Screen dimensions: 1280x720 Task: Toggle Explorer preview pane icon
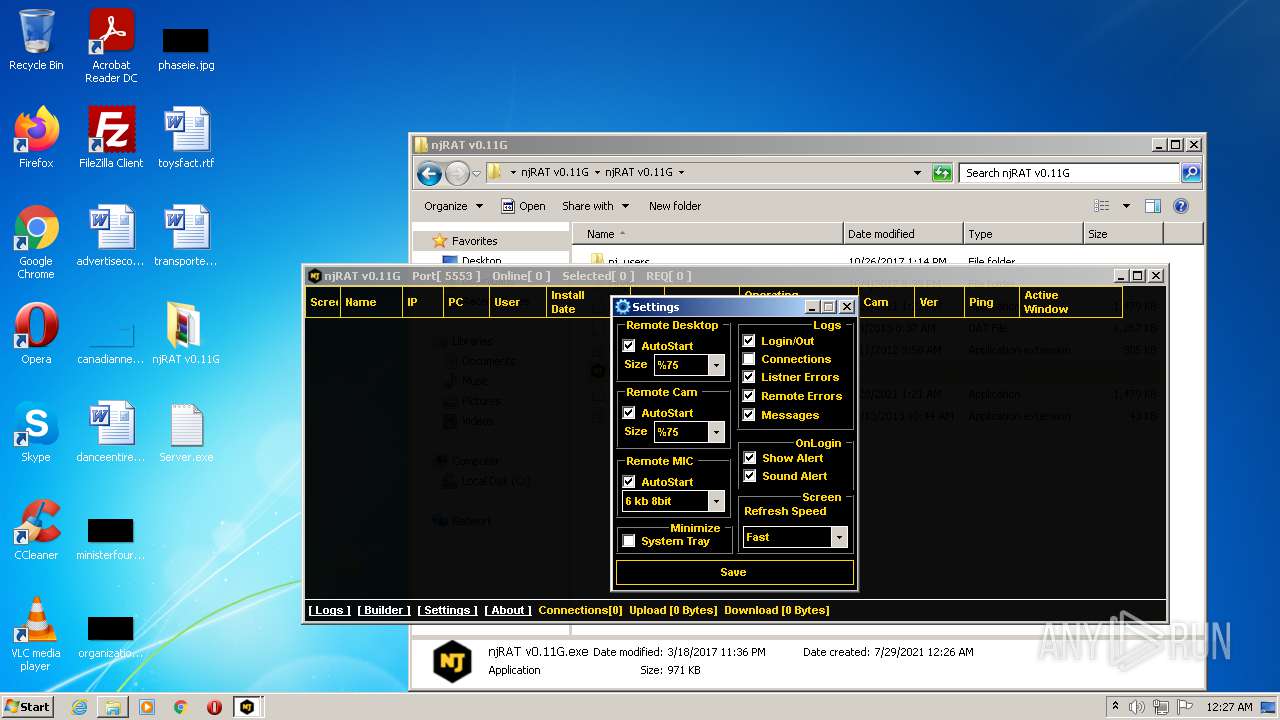coord(1152,206)
